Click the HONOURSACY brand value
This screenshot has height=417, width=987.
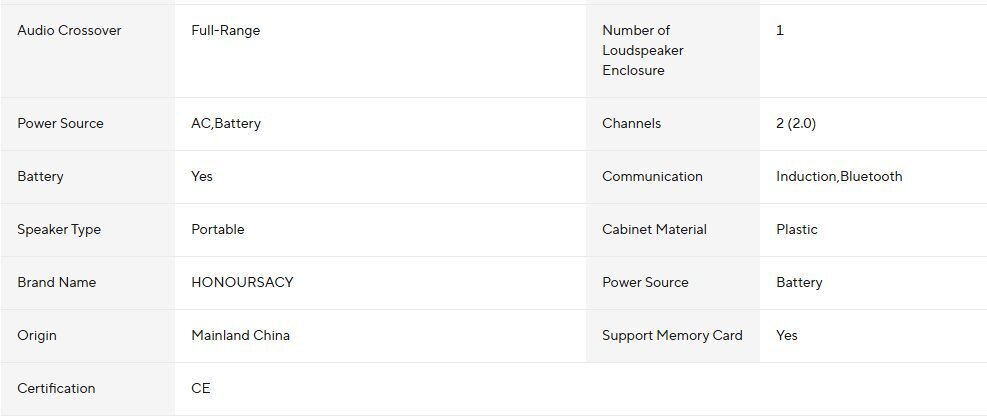coord(242,282)
